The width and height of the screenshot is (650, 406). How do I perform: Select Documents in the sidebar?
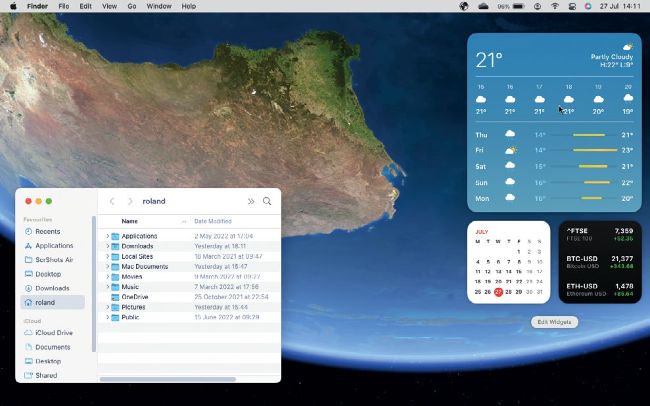point(52,347)
